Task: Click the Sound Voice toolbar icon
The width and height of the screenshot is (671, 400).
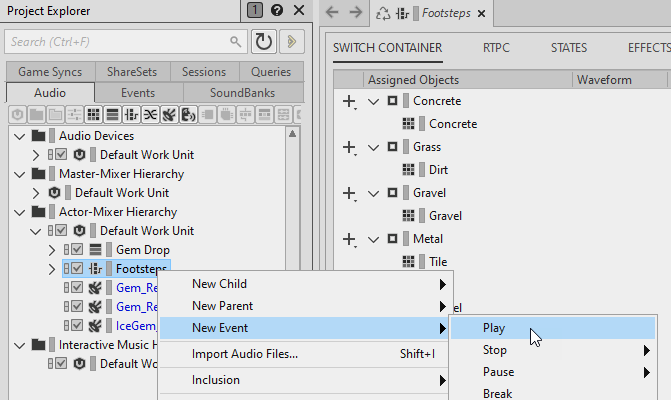Action: coord(187,114)
